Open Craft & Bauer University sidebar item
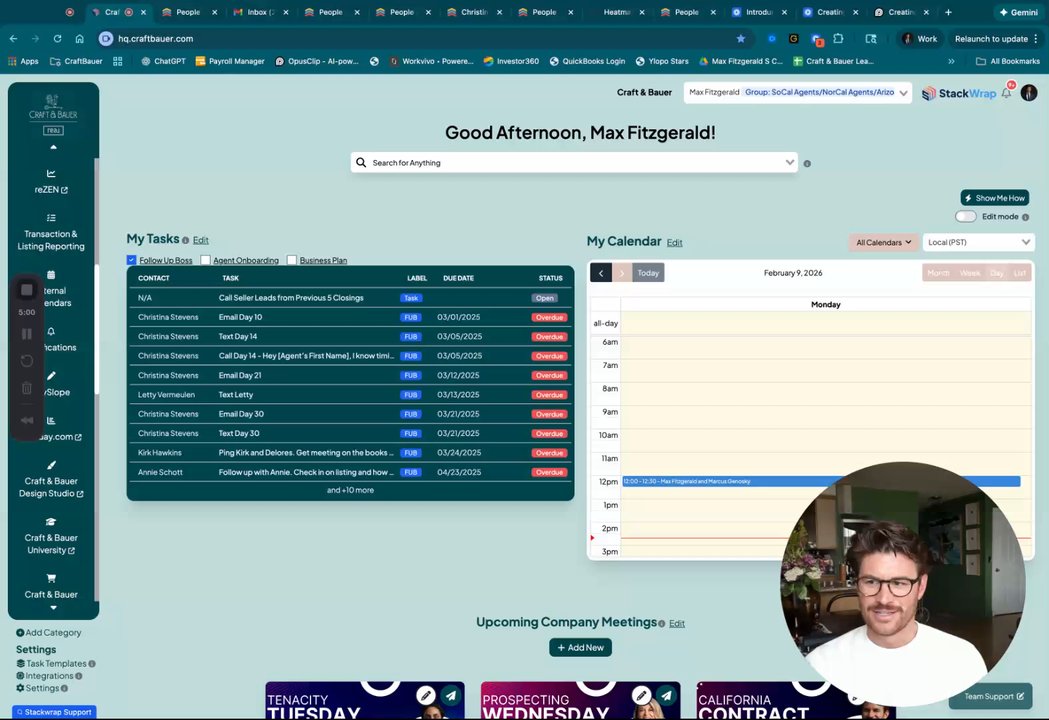The image size is (1049, 720). [51, 537]
